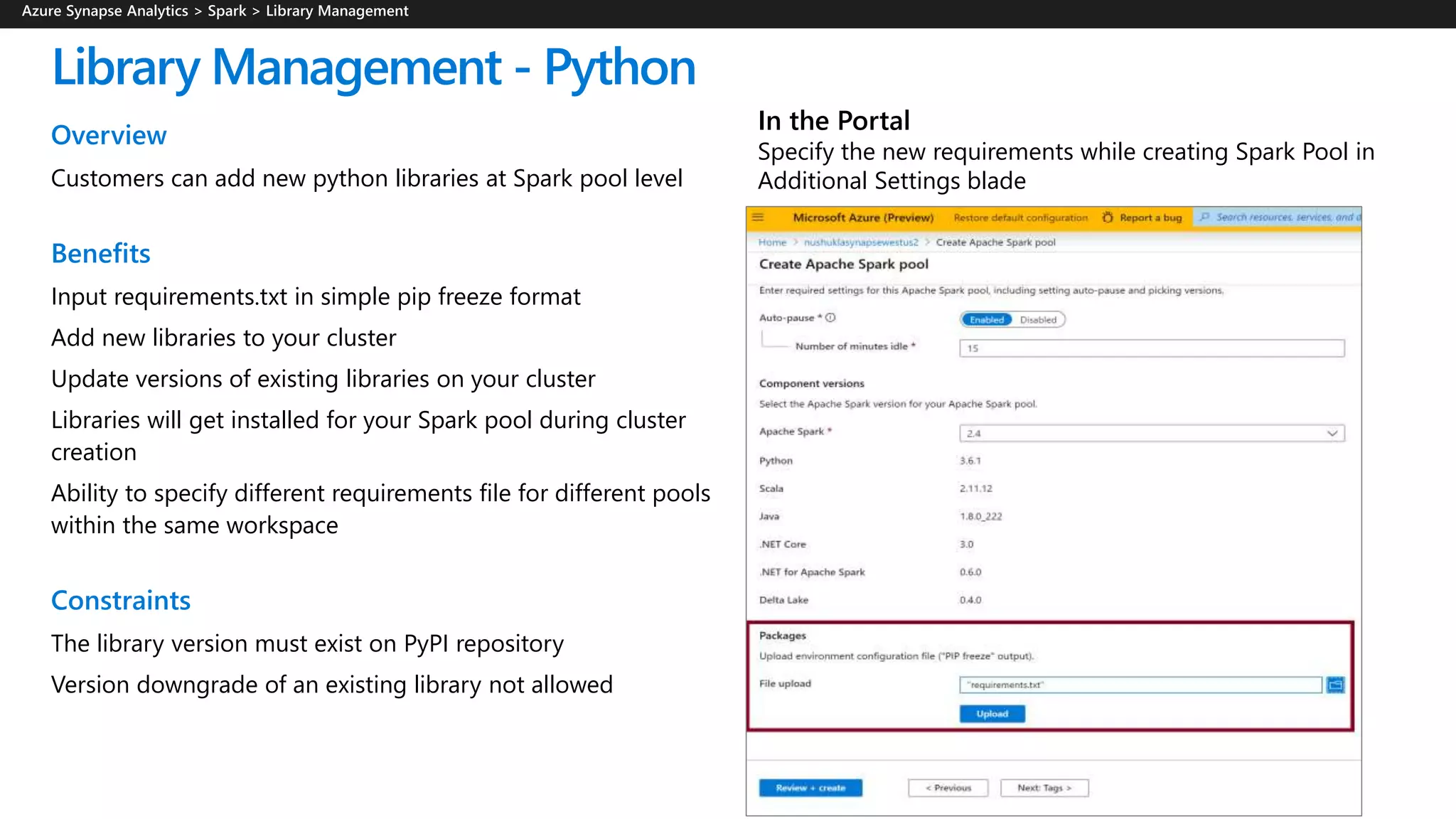Click the Report a bug link
This screenshot has height=819, width=1456.
[1151, 218]
